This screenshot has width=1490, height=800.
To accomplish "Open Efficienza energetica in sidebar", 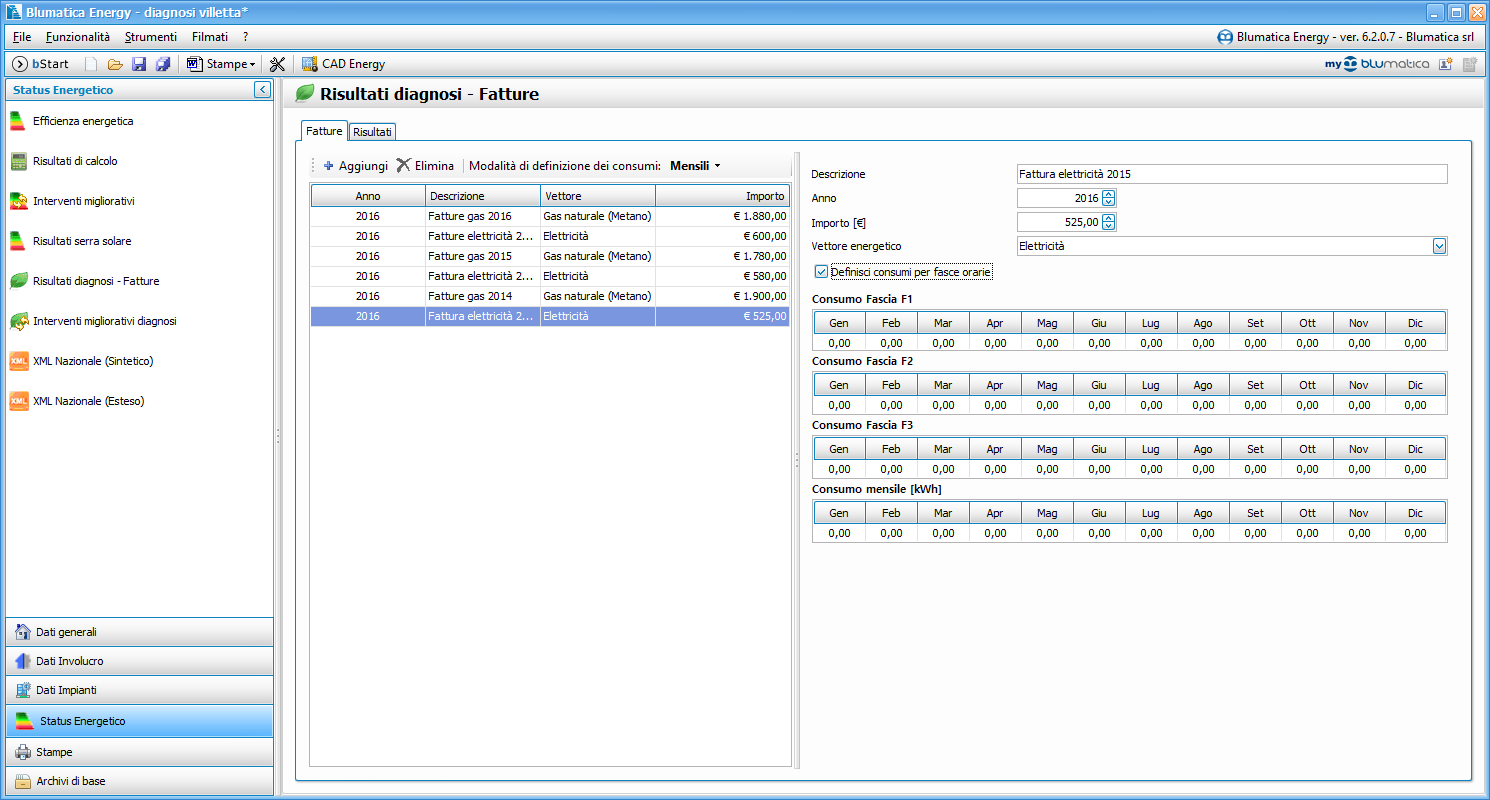I will click(x=82, y=121).
